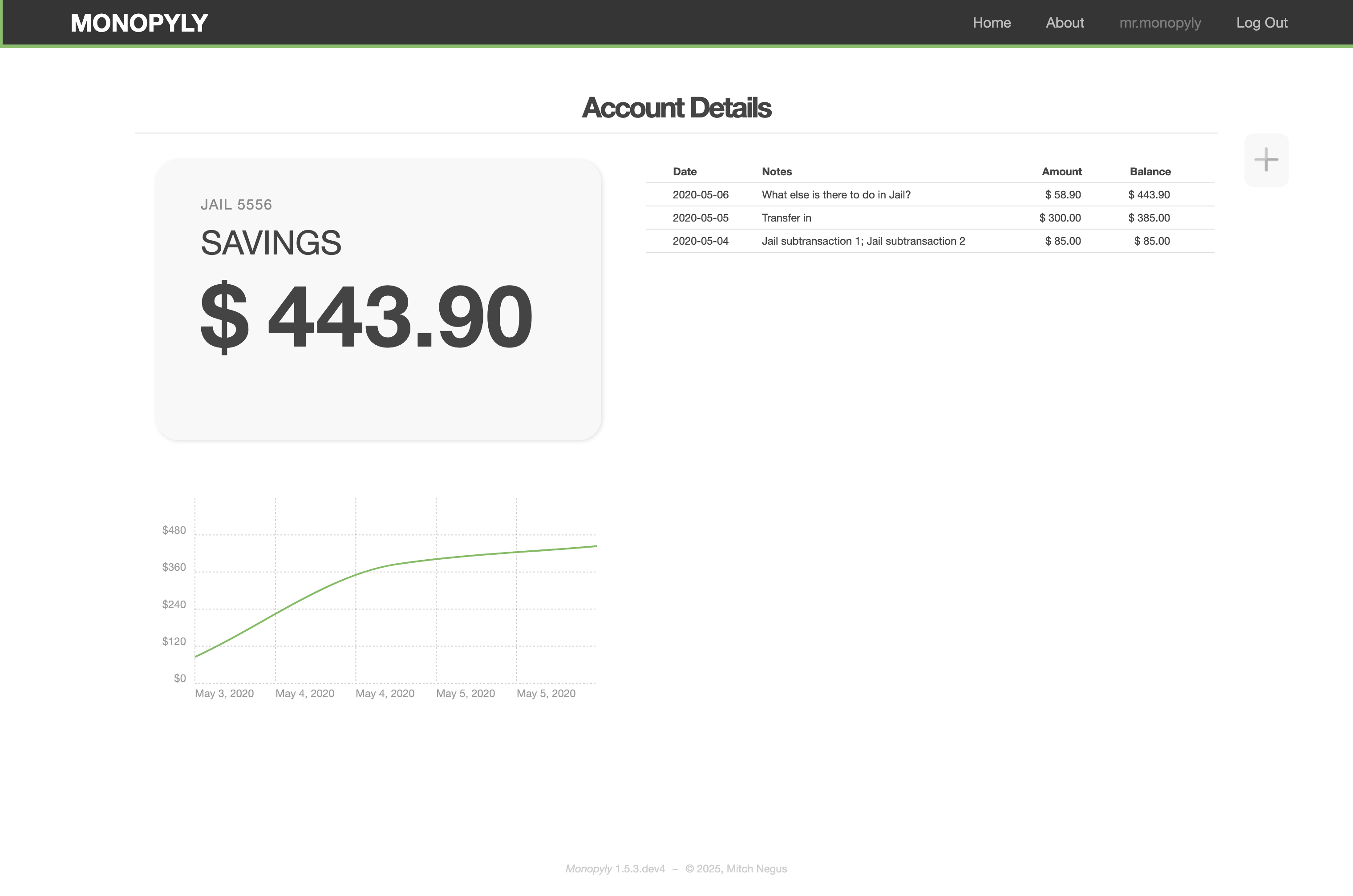Click the Date column header
Image resolution: width=1353 pixels, height=896 pixels.
(684, 171)
